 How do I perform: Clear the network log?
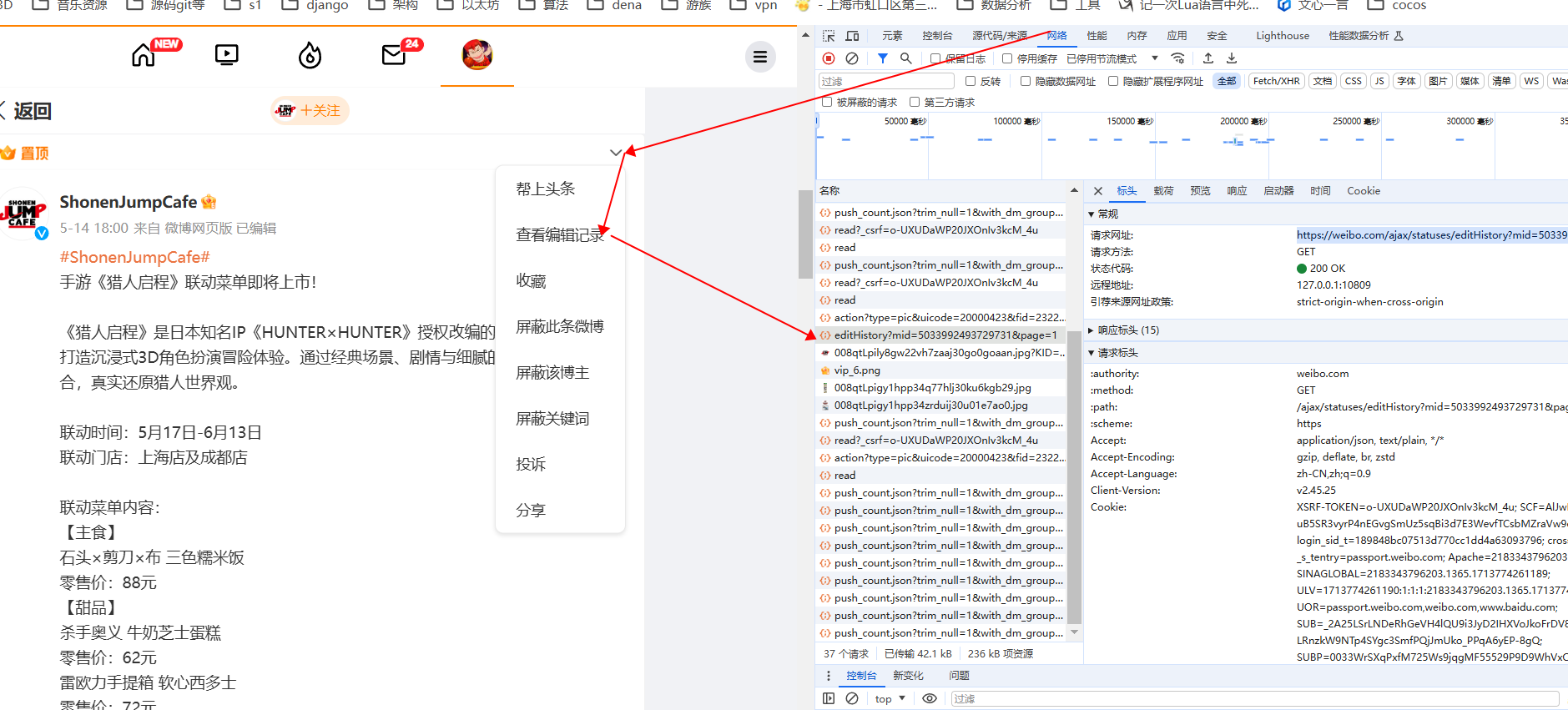click(852, 58)
